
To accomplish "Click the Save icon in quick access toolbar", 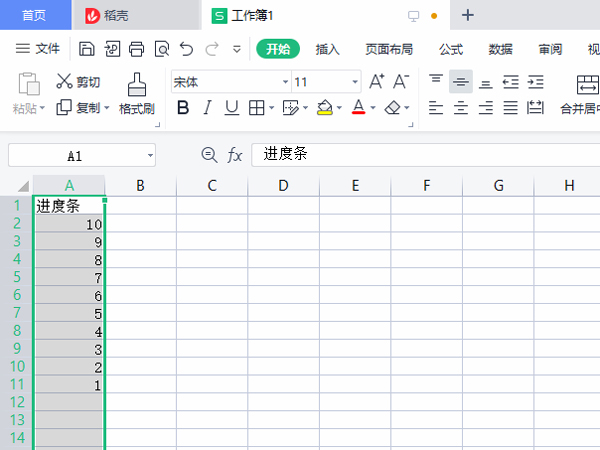I will coord(87,49).
